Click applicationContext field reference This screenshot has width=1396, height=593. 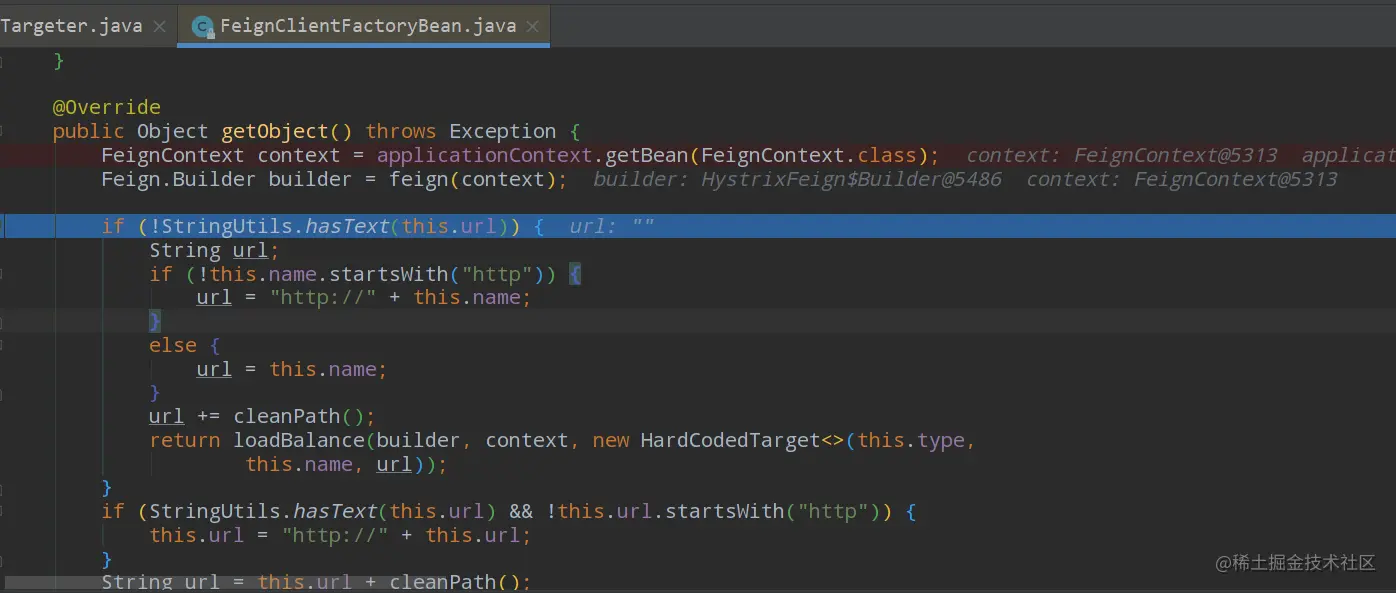tap(485, 155)
